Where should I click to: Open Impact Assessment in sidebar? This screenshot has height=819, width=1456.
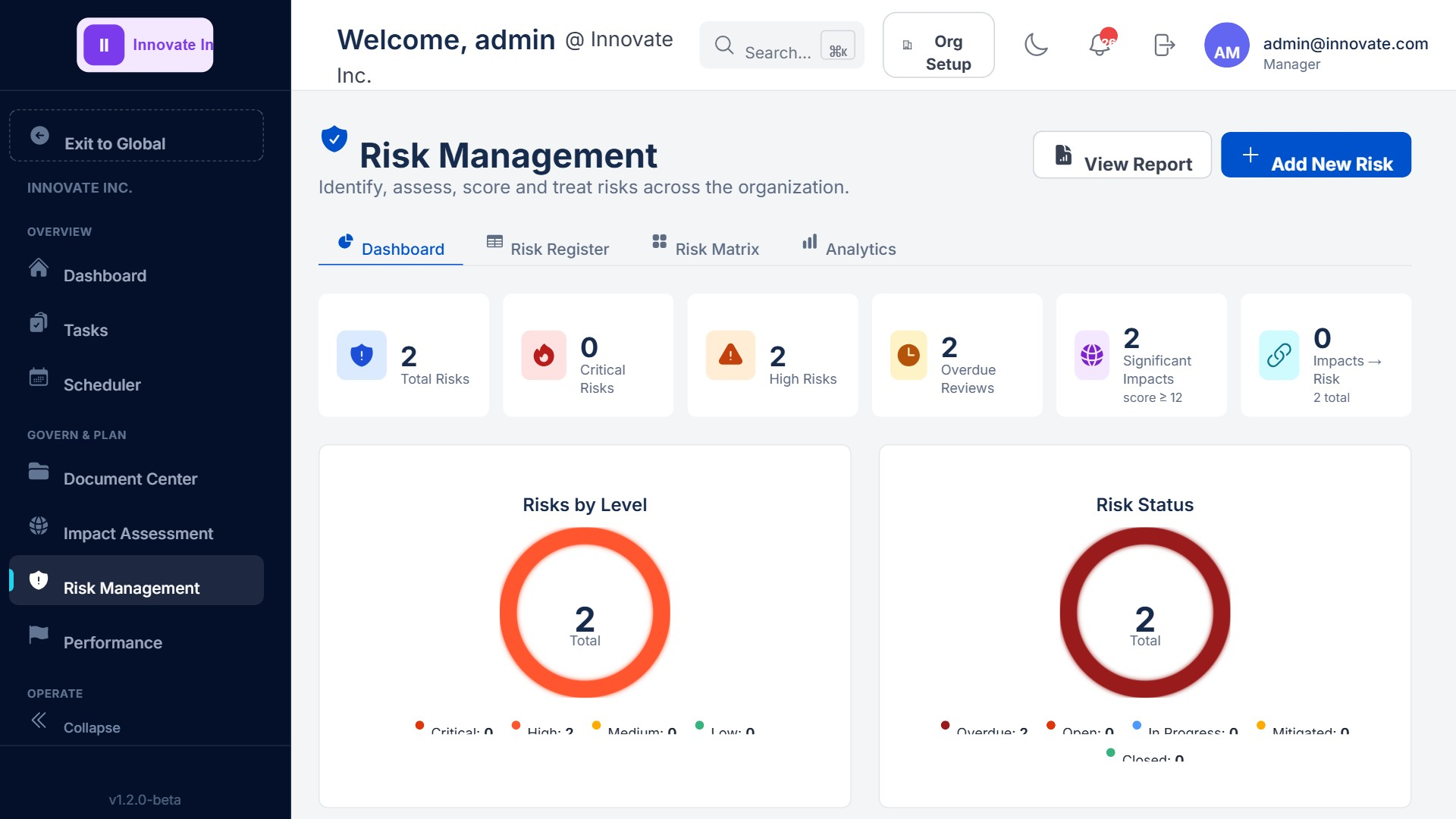tap(136, 526)
